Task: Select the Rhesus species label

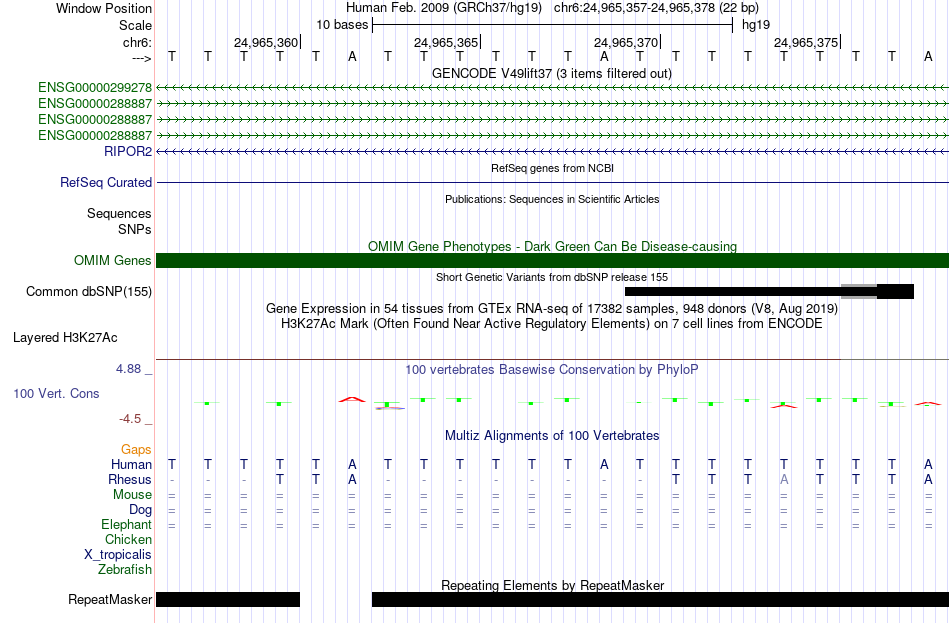Action: coord(130,479)
